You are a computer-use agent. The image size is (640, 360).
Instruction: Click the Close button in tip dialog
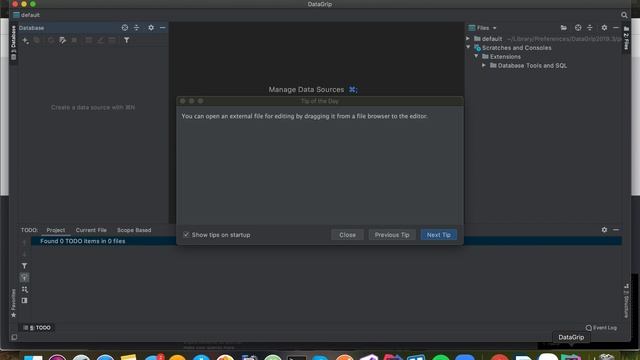pyautogui.click(x=347, y=235)
